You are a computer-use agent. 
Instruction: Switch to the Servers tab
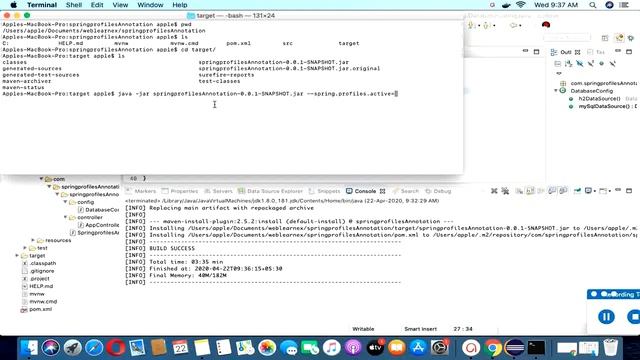(x=218, y=191)
